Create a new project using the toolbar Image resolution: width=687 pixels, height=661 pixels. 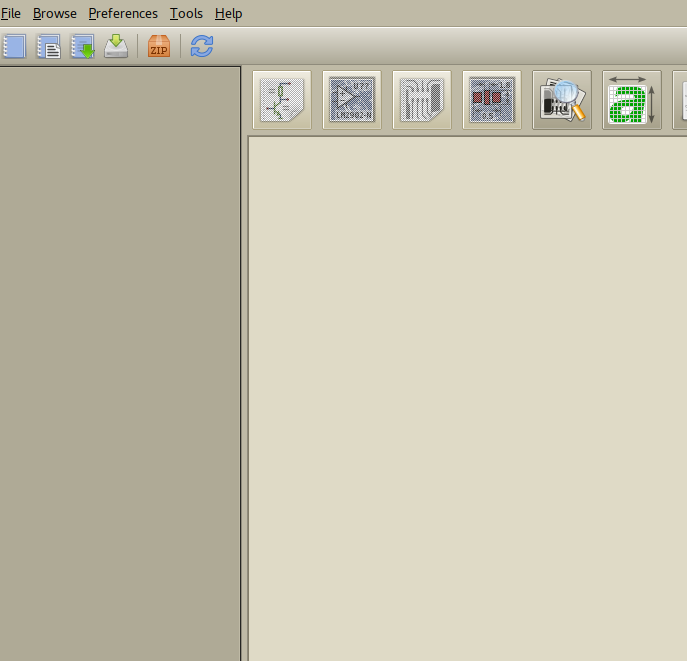point(14,46)
